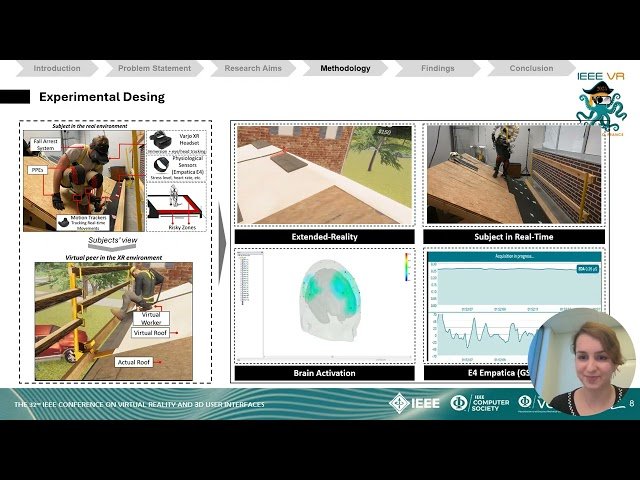Screen dimensions: 640x480
Task: Click the slide number 8
Action: click(632, 403)
